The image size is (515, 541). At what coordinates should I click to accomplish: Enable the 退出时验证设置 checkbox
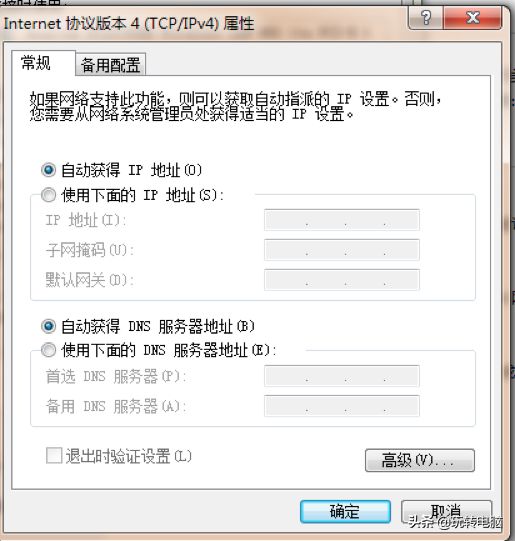pos(54,455)
